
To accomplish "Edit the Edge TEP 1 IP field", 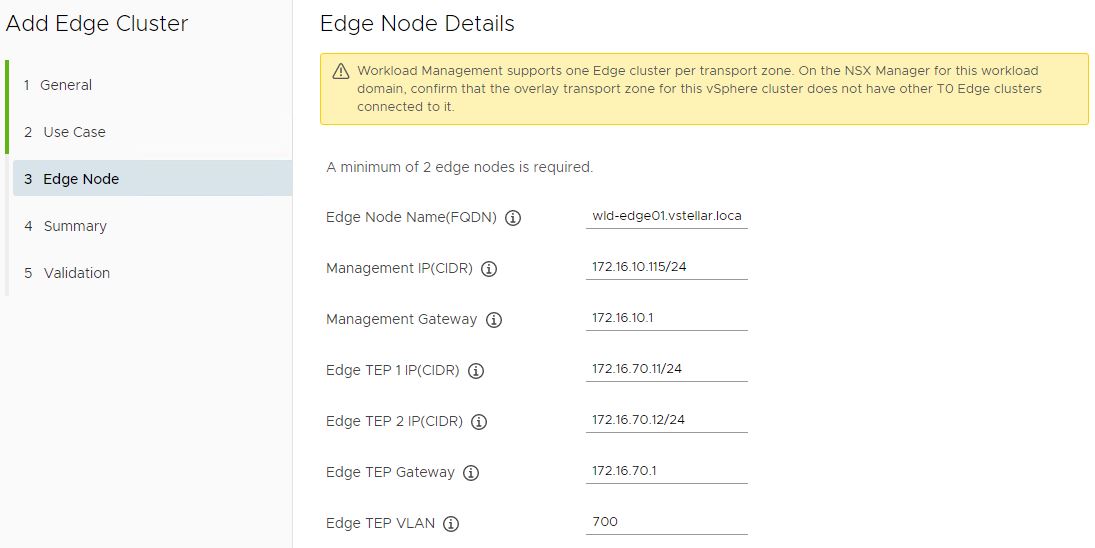I will (667, 369).
